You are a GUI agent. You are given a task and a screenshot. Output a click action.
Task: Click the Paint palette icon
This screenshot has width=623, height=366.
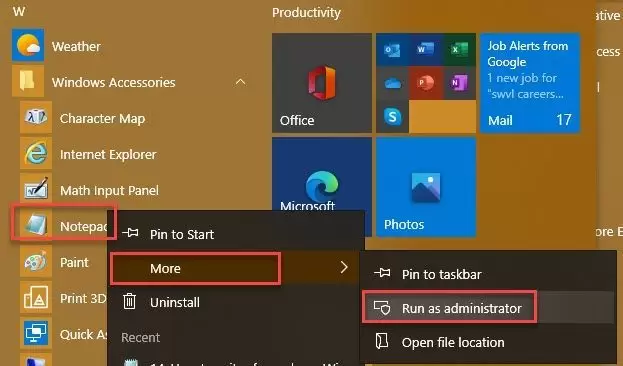36,262
